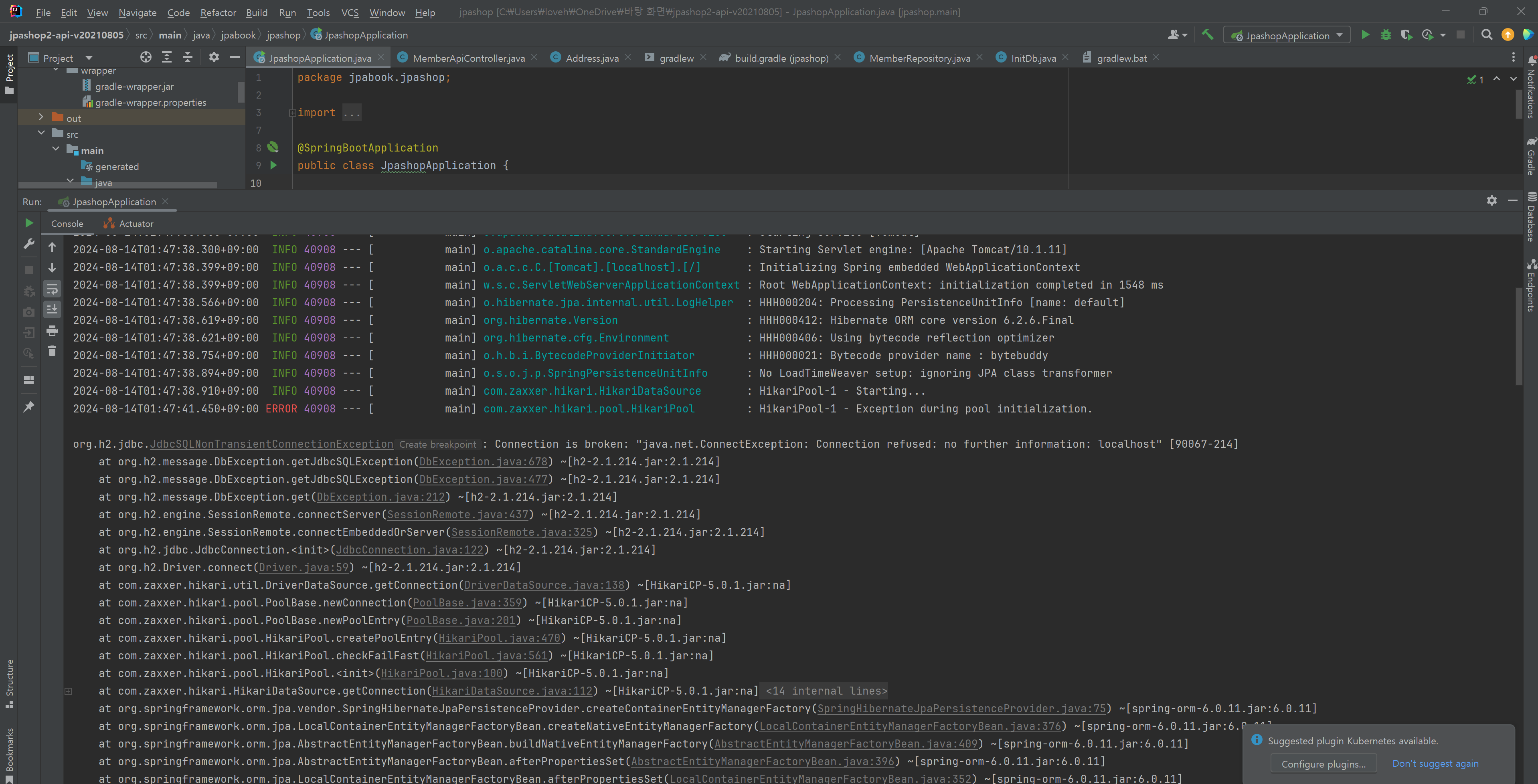
Task: Open editor tabs three-dot menu
Action: [x=1513, y=57]
